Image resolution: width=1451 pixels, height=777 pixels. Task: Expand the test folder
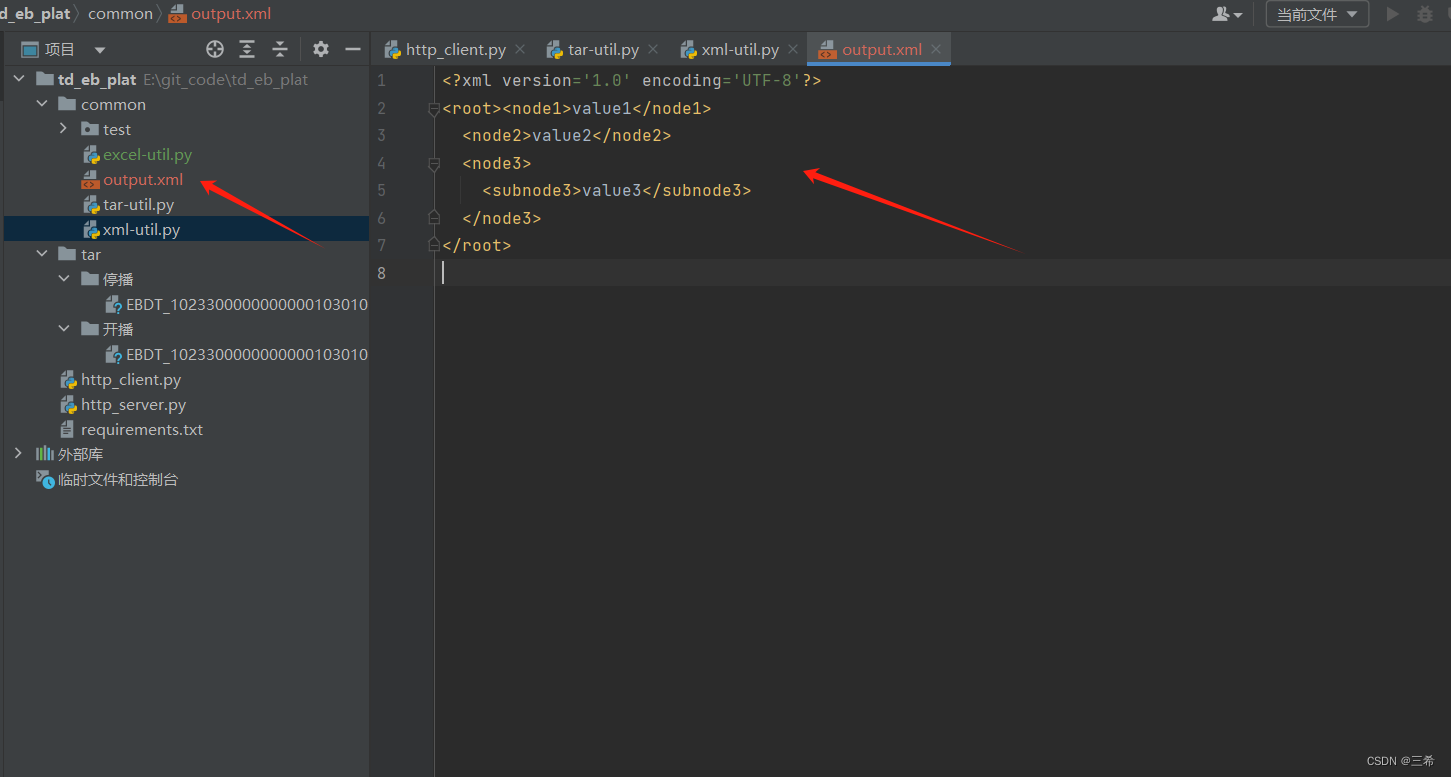pos(62,128)
